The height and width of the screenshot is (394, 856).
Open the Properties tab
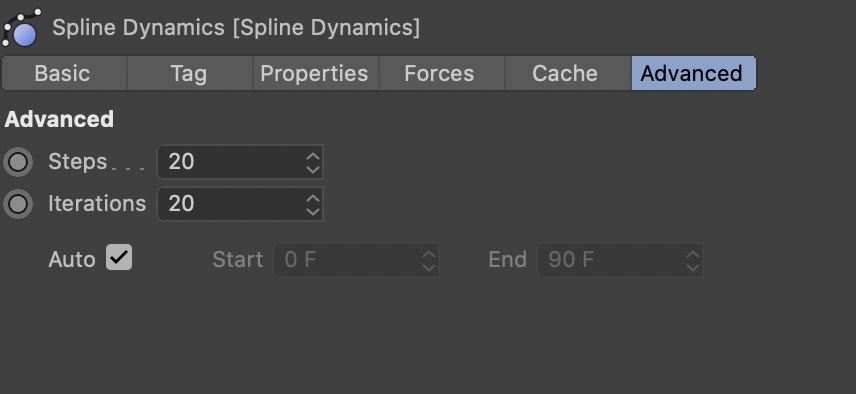[x=316, y=73]
